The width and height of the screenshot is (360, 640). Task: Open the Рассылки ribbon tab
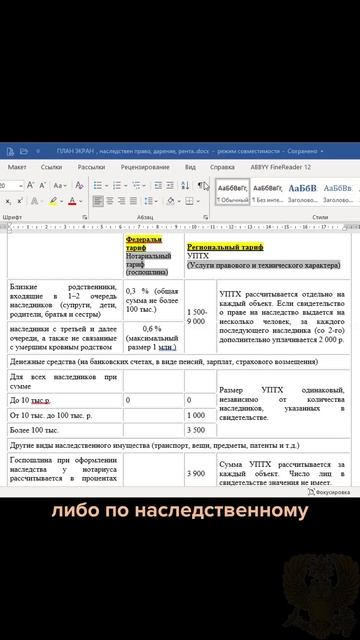[x=91, y=167]
